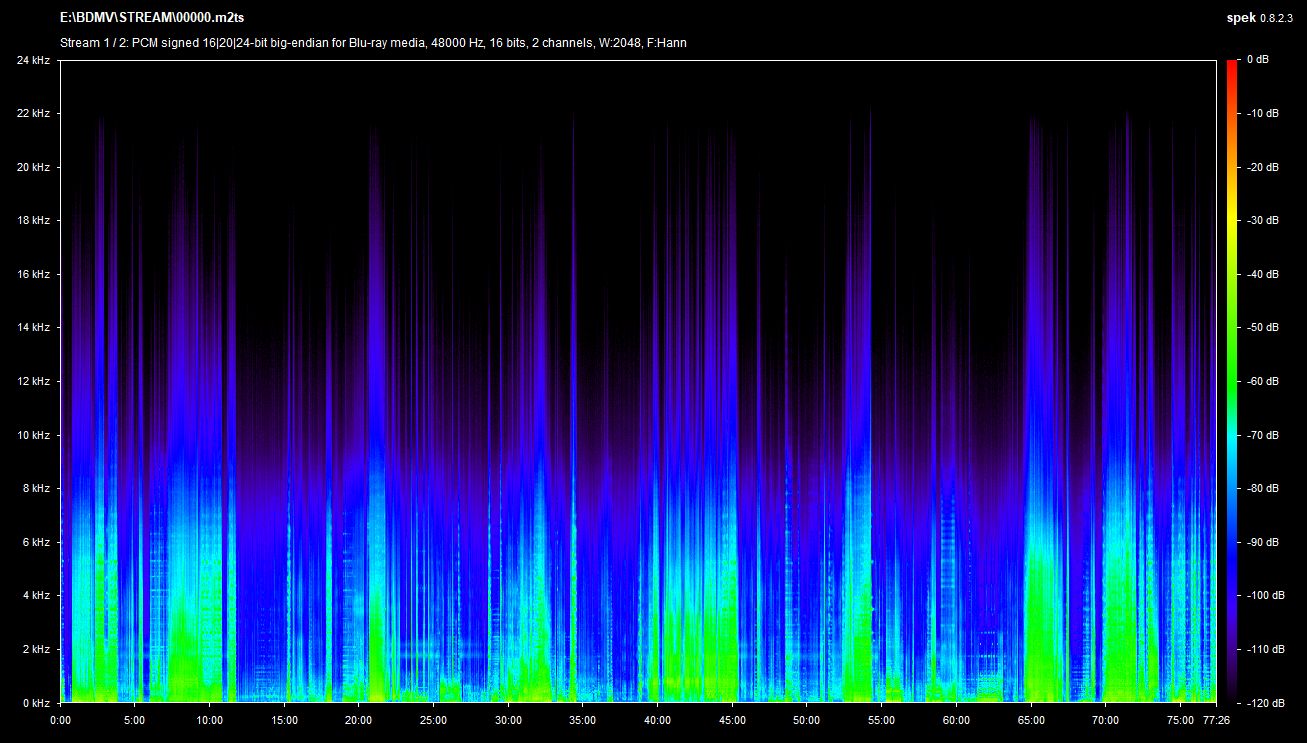
Task: Select the 77:26 end time marker
Action: point(1216,719)
